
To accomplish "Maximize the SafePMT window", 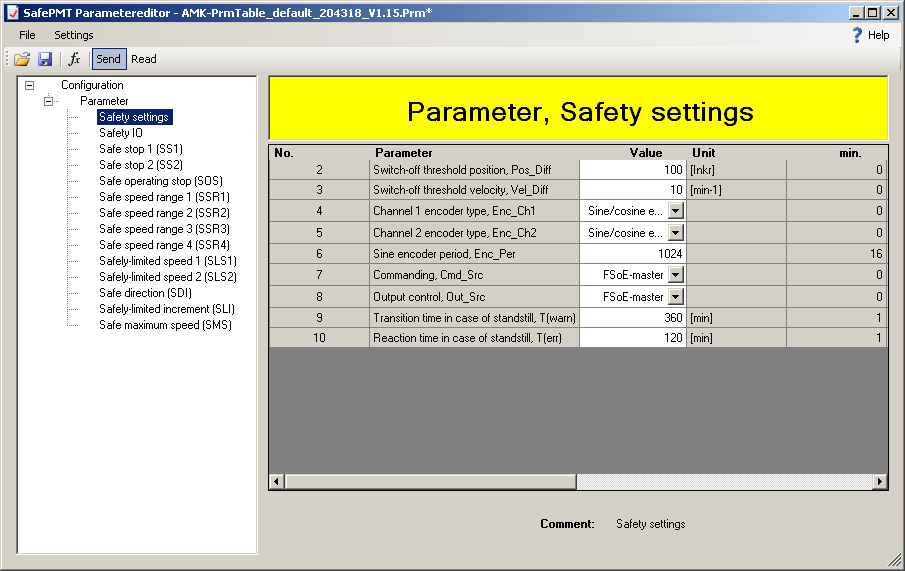I will pyautogui.click(x=873, y=13).
